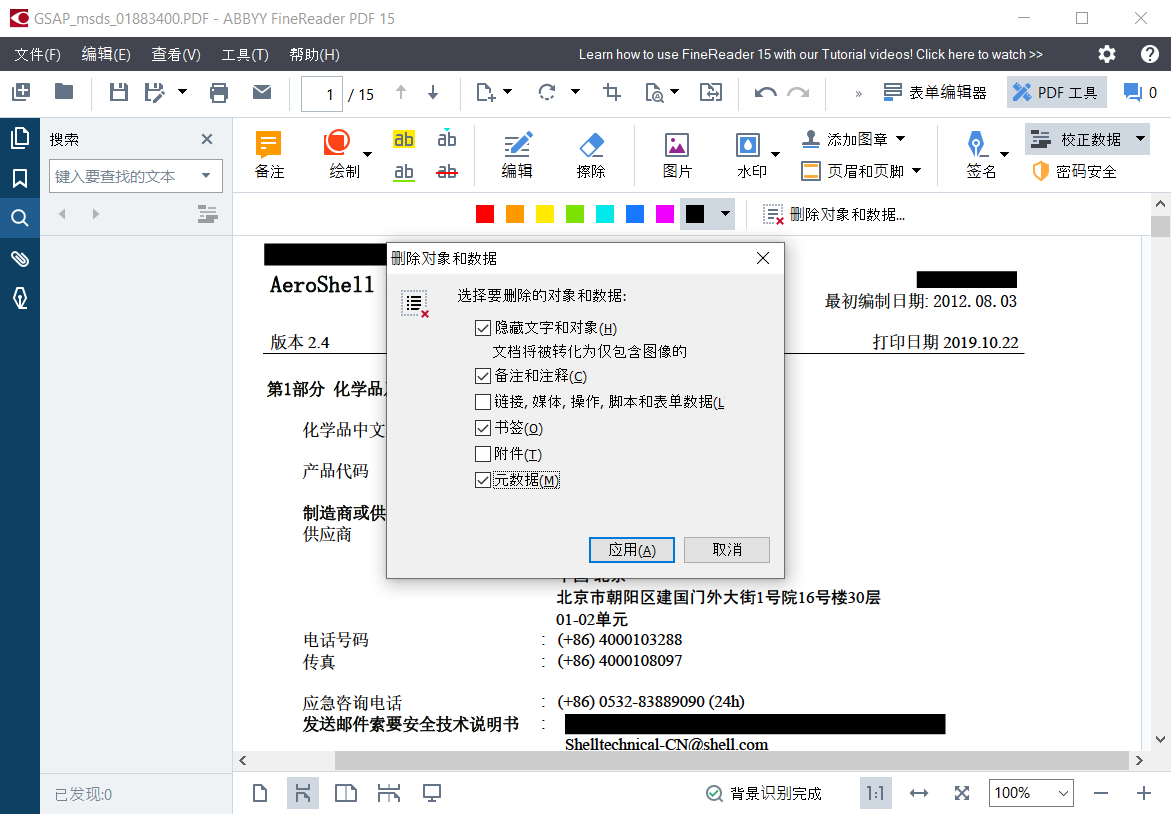The height and width of the screenshot is (814, 1171).
Task: Open the Attachments paperclip sidebar icon
Action: (x=20, y=259)
